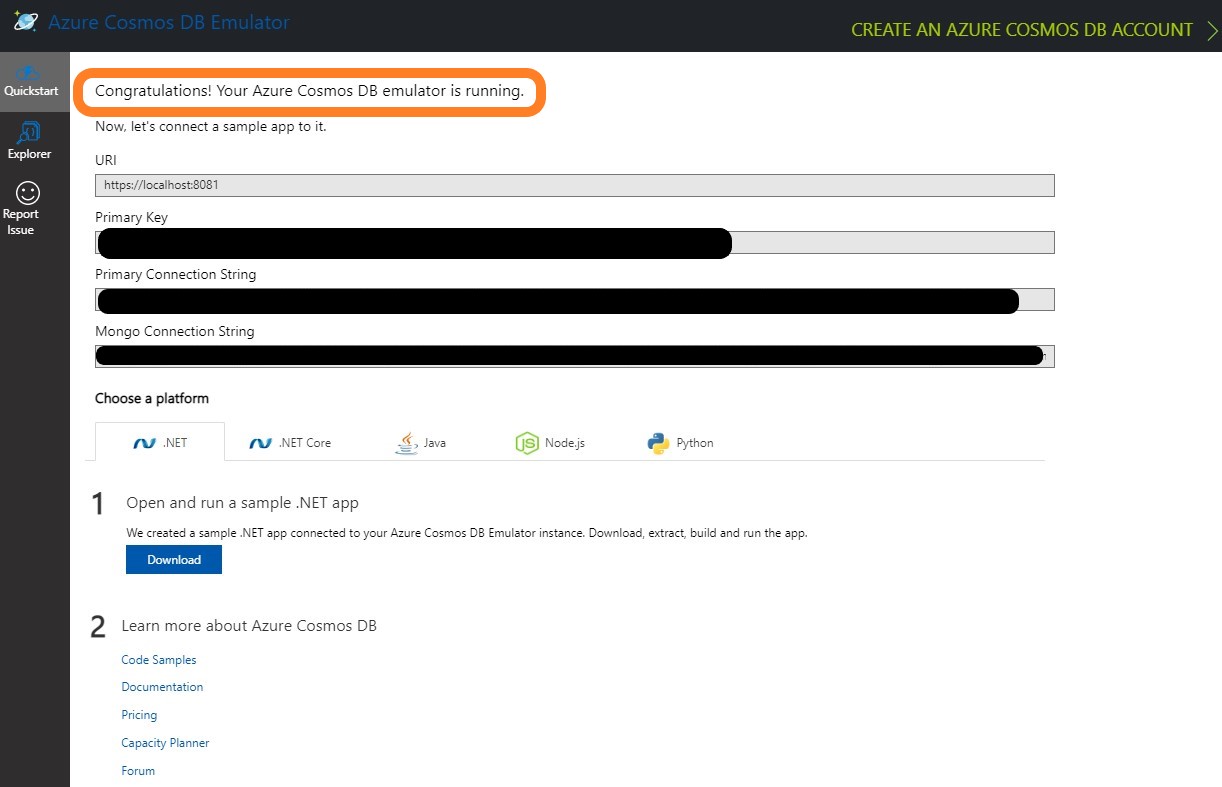Open the Code Samples link
This screenshot has width=1222, height=787.
[159, 660]
